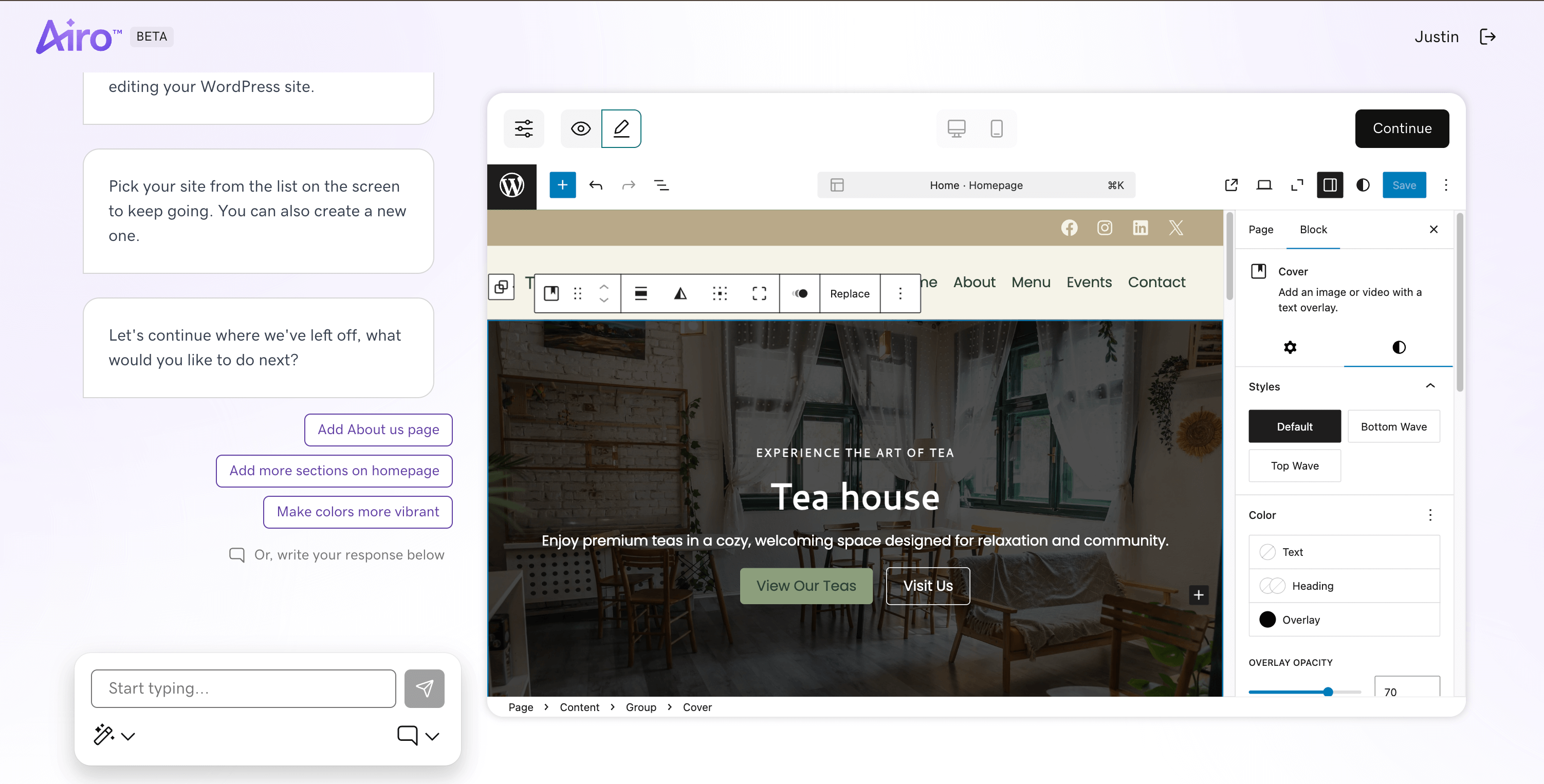Select Events in the site navigation menu
1544x784 pixels.
(1089, 282)
